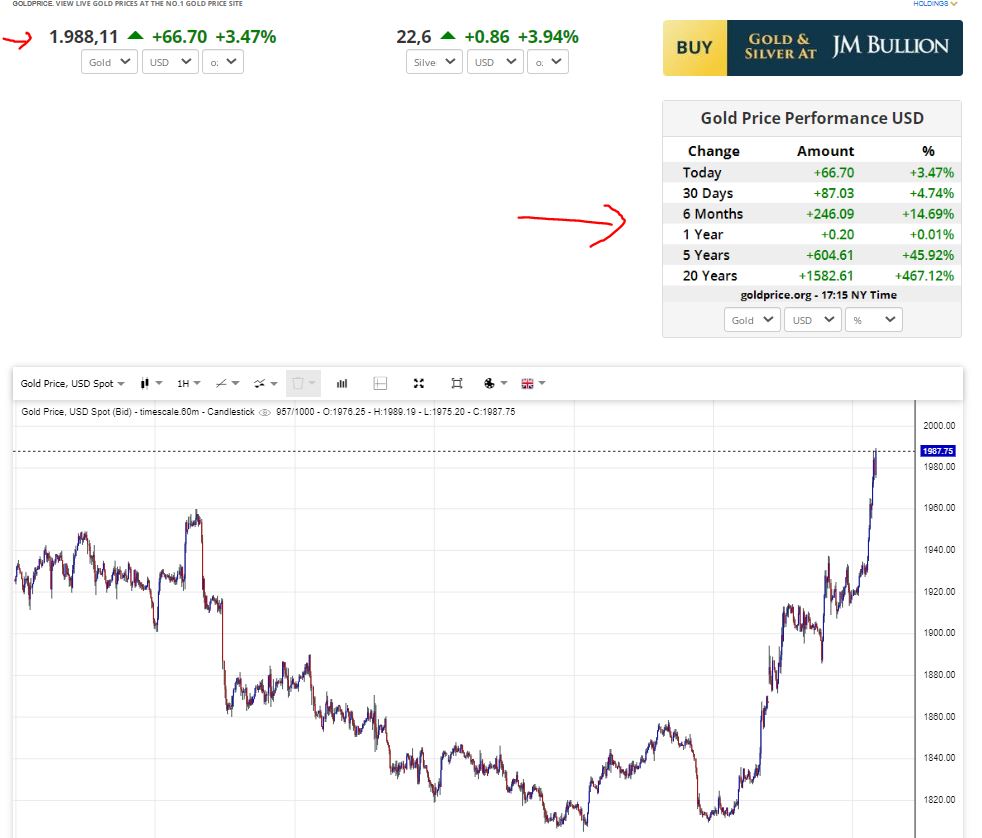Open the Holdings link at top right

(935, 4)
